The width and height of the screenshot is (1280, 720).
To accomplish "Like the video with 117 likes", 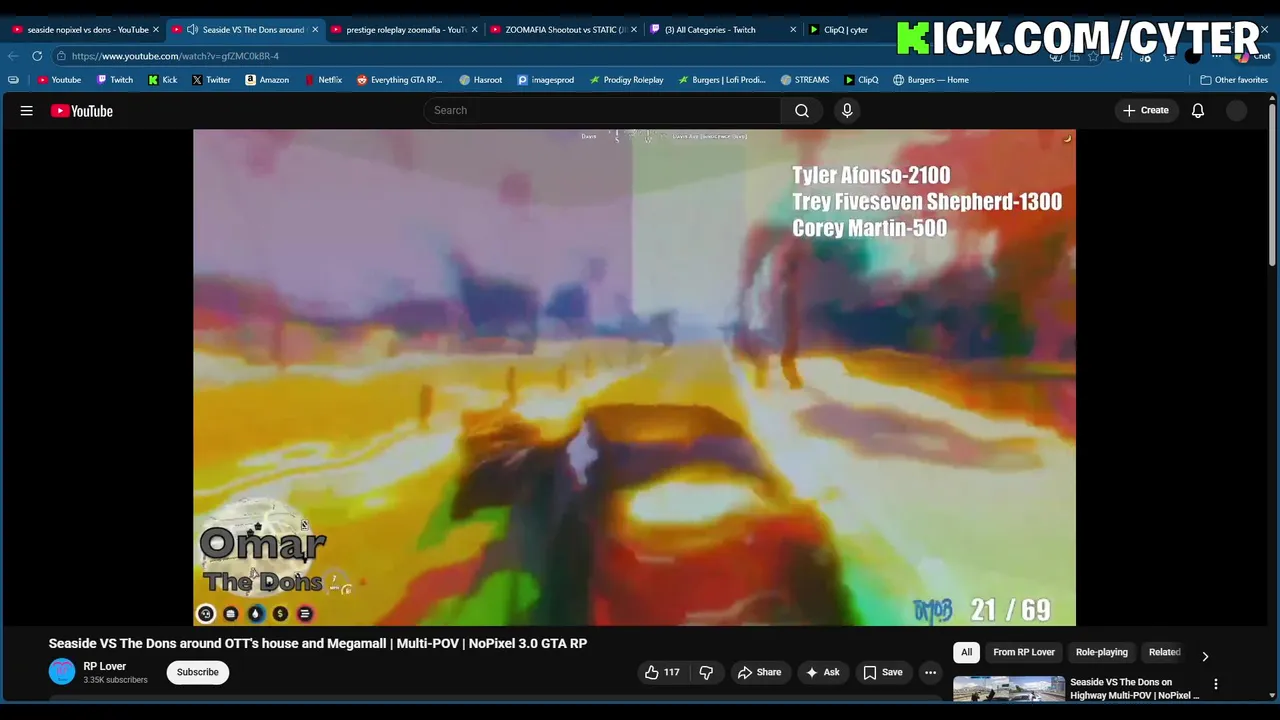I will (x=662, y=672).
